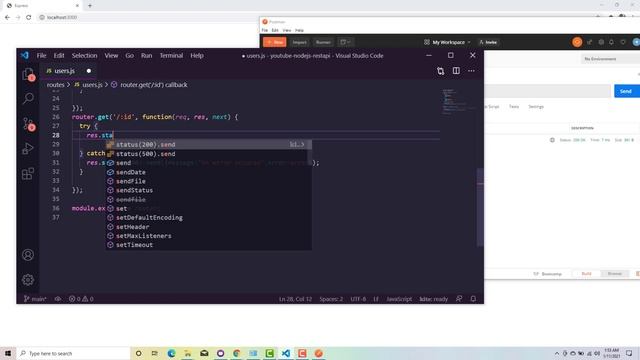
Task: Click the Postman heart icon
Action: coord(623,42)
